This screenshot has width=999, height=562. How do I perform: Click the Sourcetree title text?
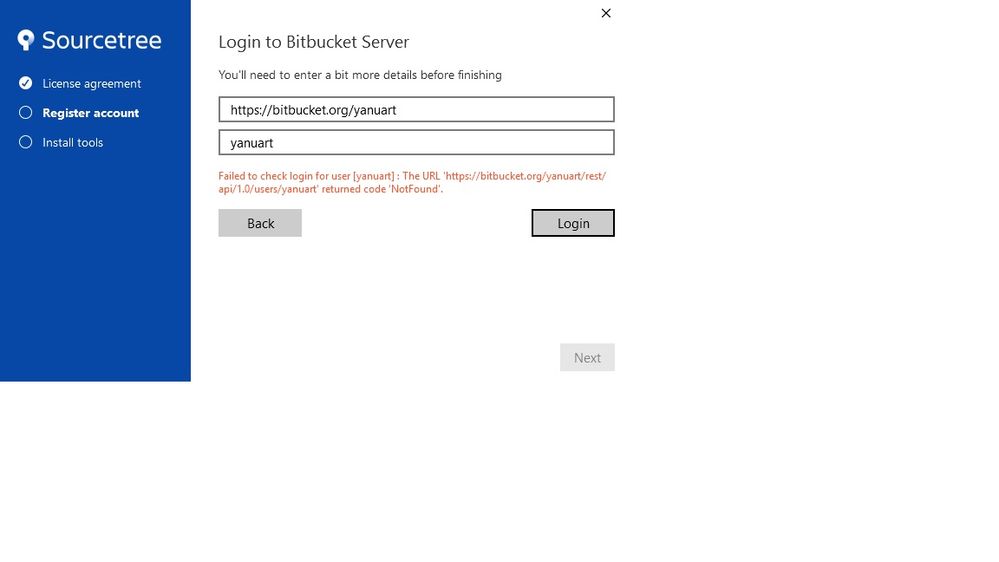coord(101,40)
